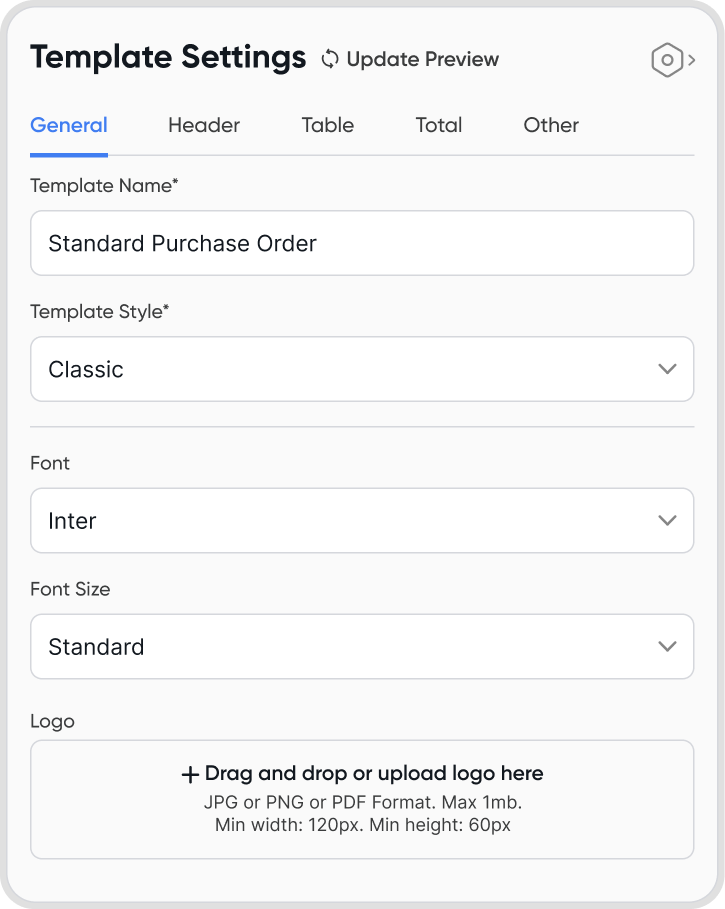Click the 'Drag and drop or upload logo here' text

[x=374, y=773]
